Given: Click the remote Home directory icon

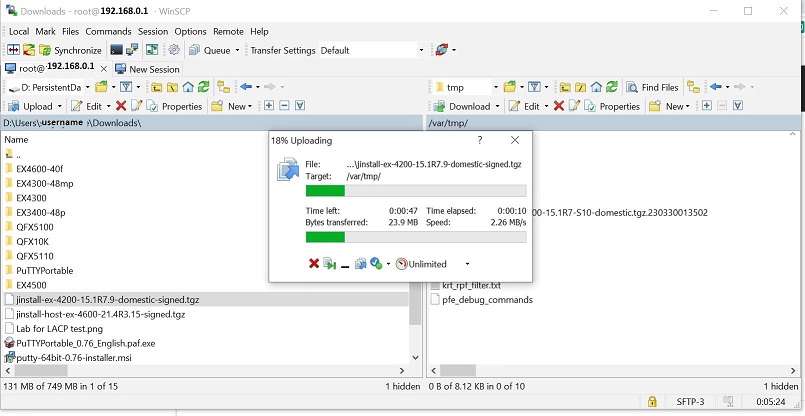Looking at the screenshot, I should (596, 87).
